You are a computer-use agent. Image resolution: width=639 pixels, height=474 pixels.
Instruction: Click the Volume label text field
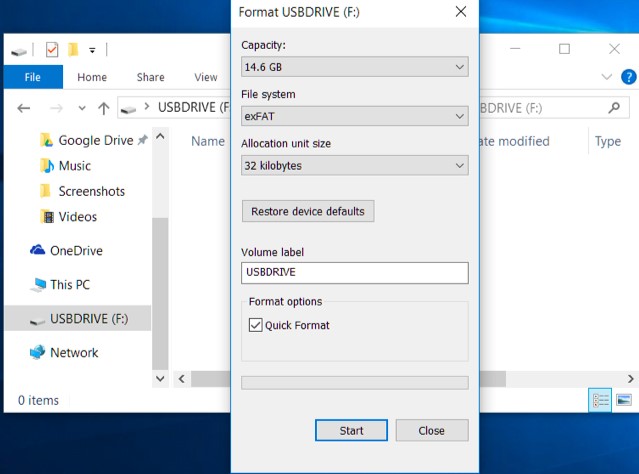[355, 273]
